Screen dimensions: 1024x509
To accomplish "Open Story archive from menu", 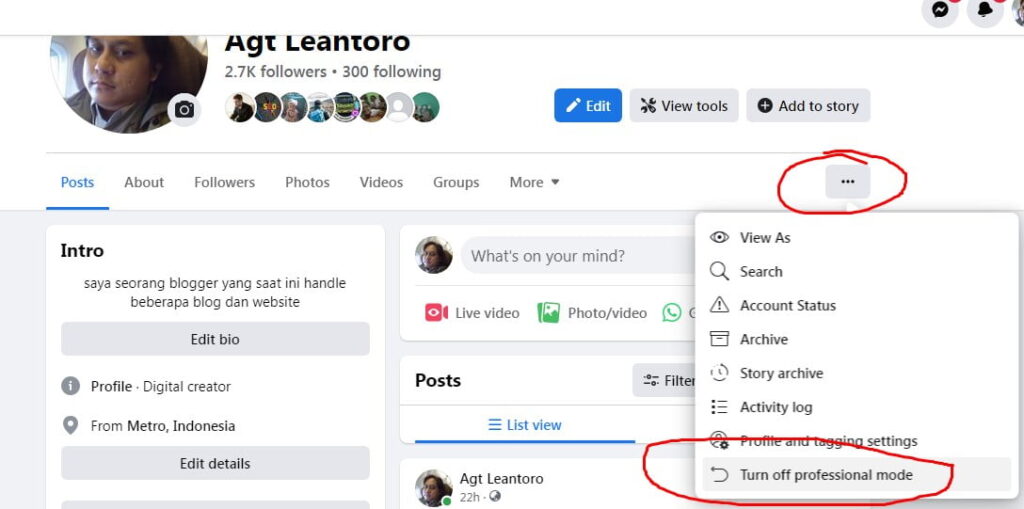I will [856, 373].
